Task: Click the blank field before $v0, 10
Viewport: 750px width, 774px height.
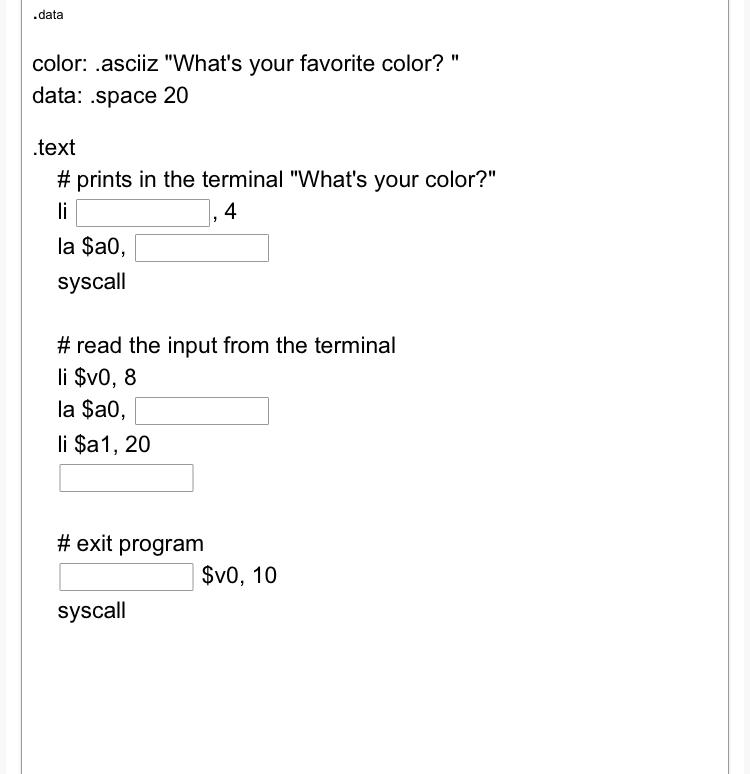Action: [126, 577]
